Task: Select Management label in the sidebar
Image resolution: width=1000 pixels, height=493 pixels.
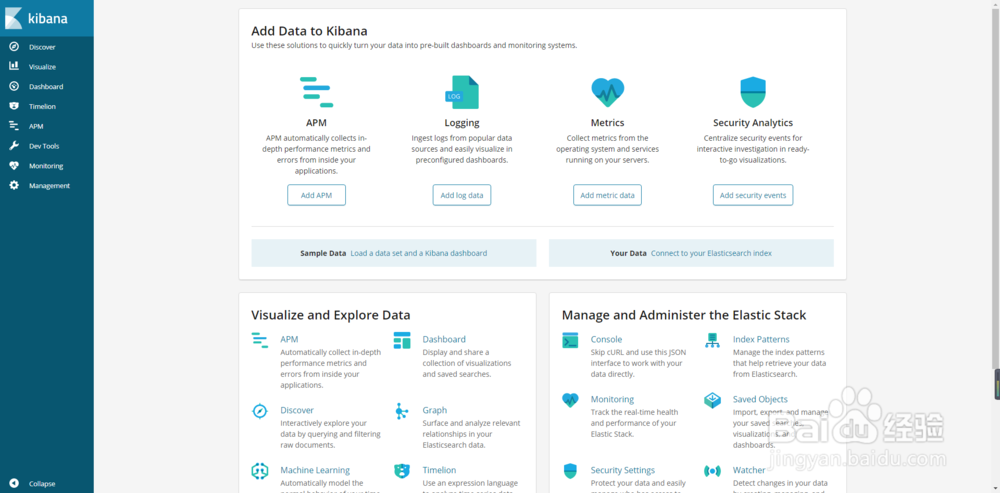Action: [49, 186]
